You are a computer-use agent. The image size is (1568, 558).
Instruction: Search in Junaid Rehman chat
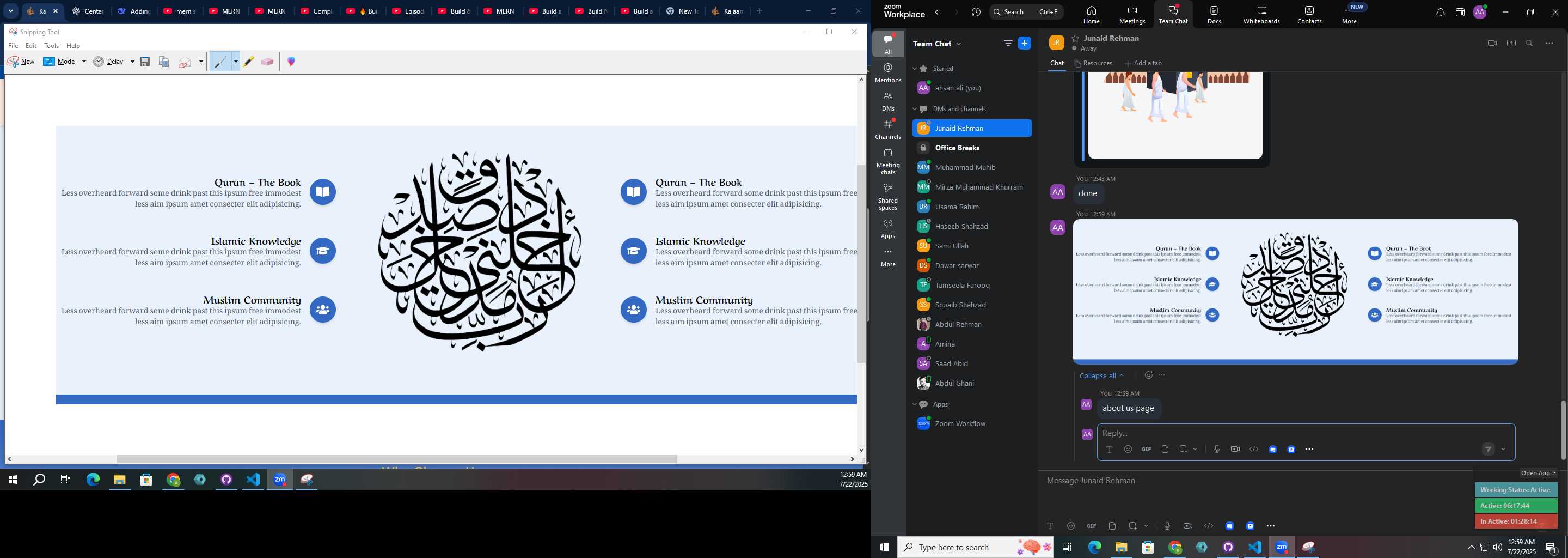pyautogui.click(x=1530, y=43)
